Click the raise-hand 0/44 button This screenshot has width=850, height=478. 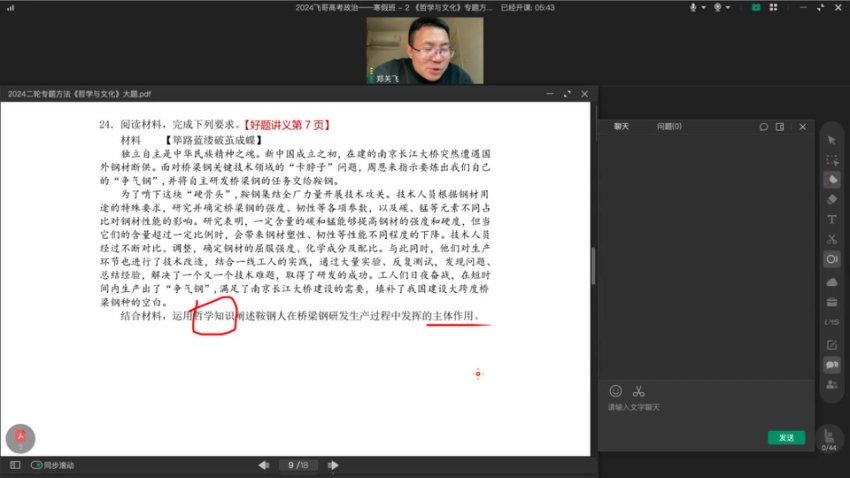(x=829, y=440)
